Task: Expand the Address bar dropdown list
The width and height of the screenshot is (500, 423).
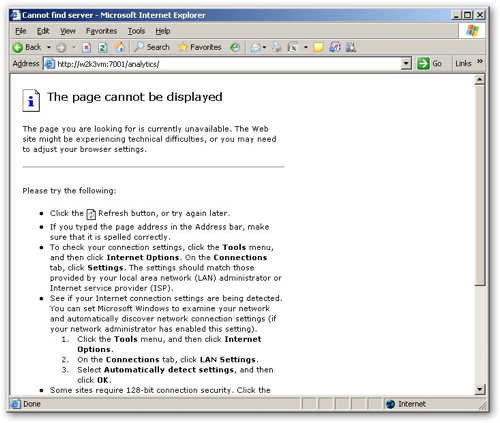Action: (x=406, y=63)
